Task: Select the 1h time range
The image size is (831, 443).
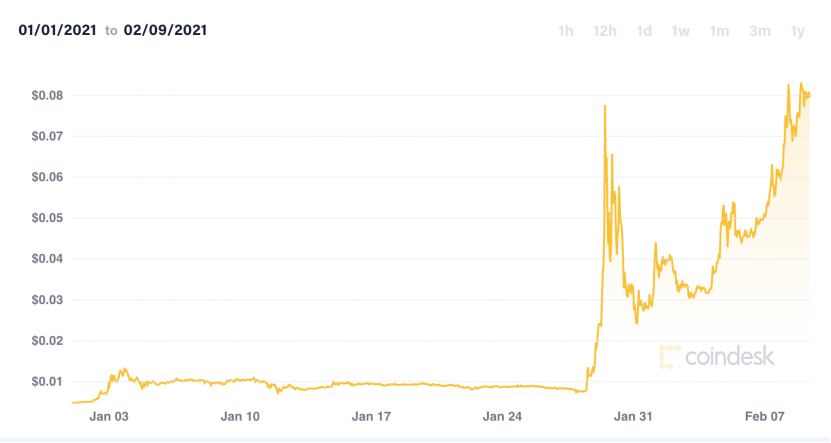Action: coord(565,31)
